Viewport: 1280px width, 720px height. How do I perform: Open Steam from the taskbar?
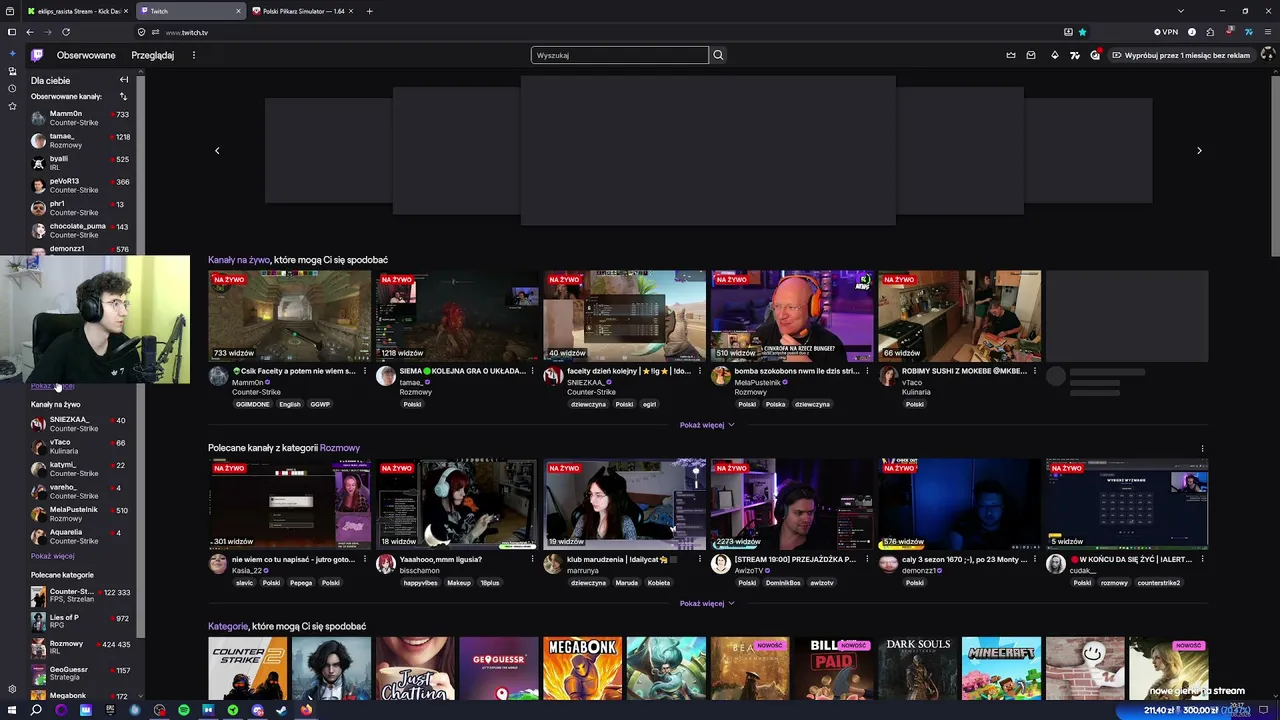coord(282,710)
